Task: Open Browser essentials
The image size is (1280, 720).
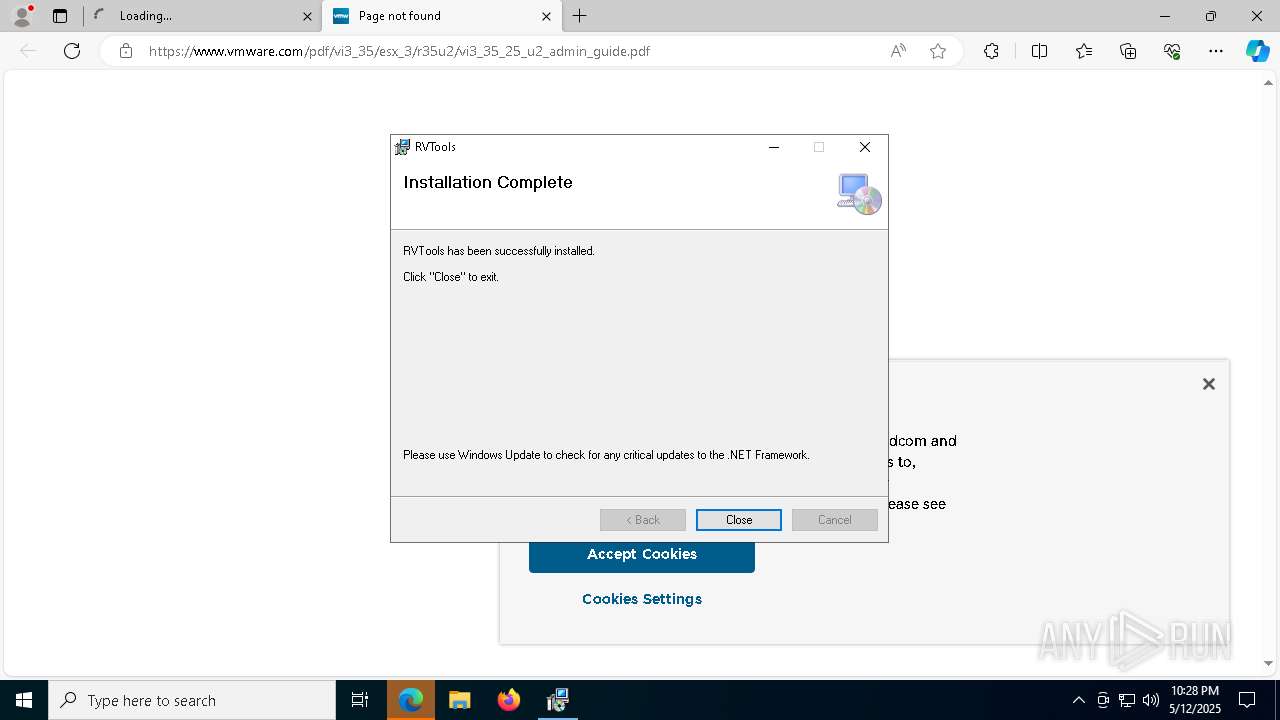Action: 1172,51
